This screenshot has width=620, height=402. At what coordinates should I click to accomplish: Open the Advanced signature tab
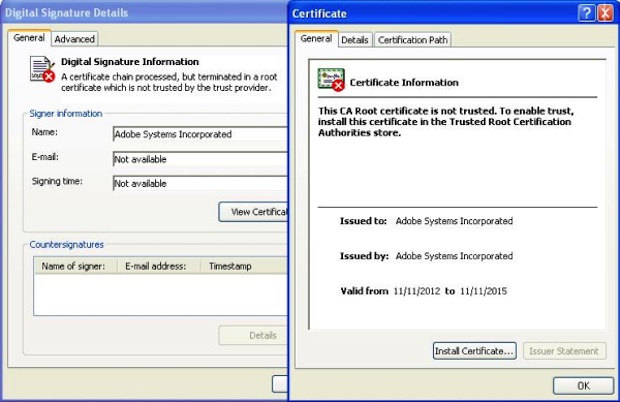tap(74, 39)
